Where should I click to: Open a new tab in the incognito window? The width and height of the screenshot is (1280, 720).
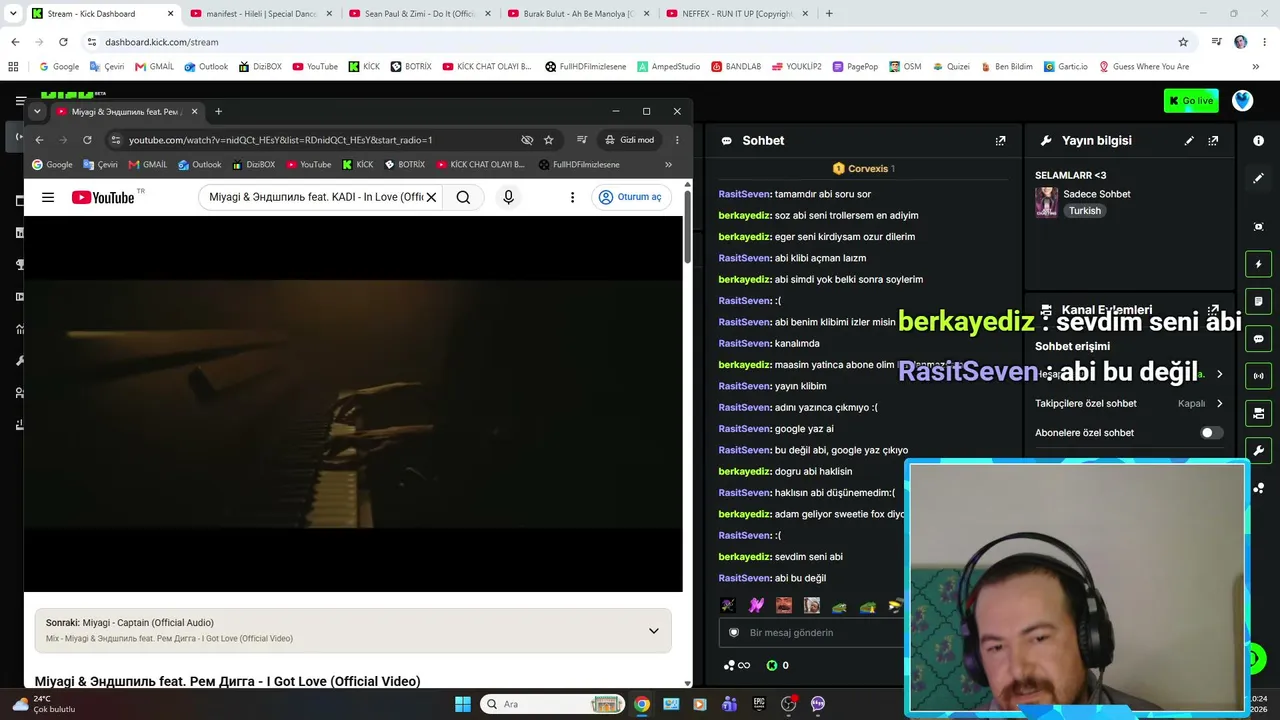[218, 111]
